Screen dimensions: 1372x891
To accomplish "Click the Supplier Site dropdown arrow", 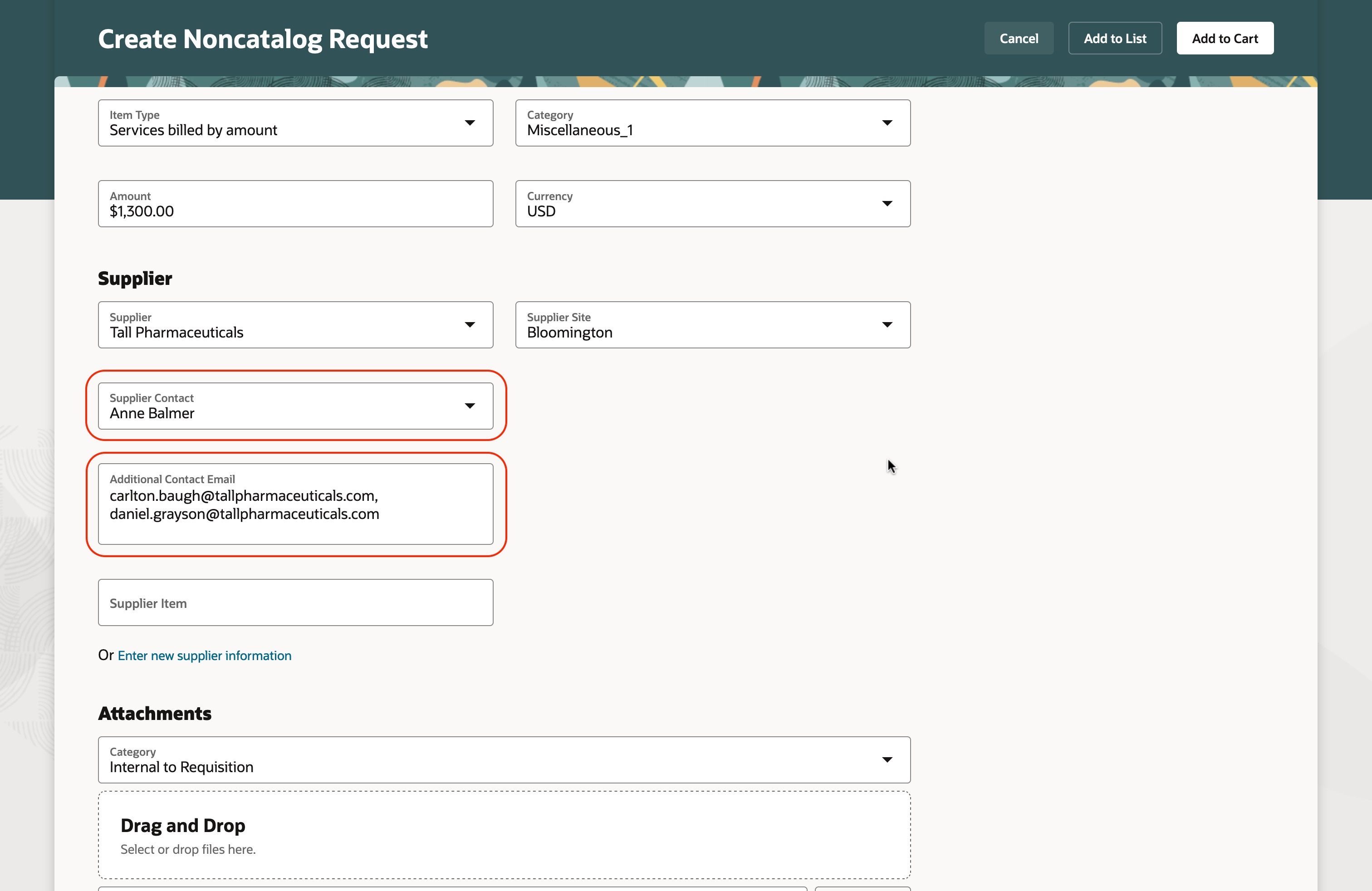I will click(x=887, y=325).
